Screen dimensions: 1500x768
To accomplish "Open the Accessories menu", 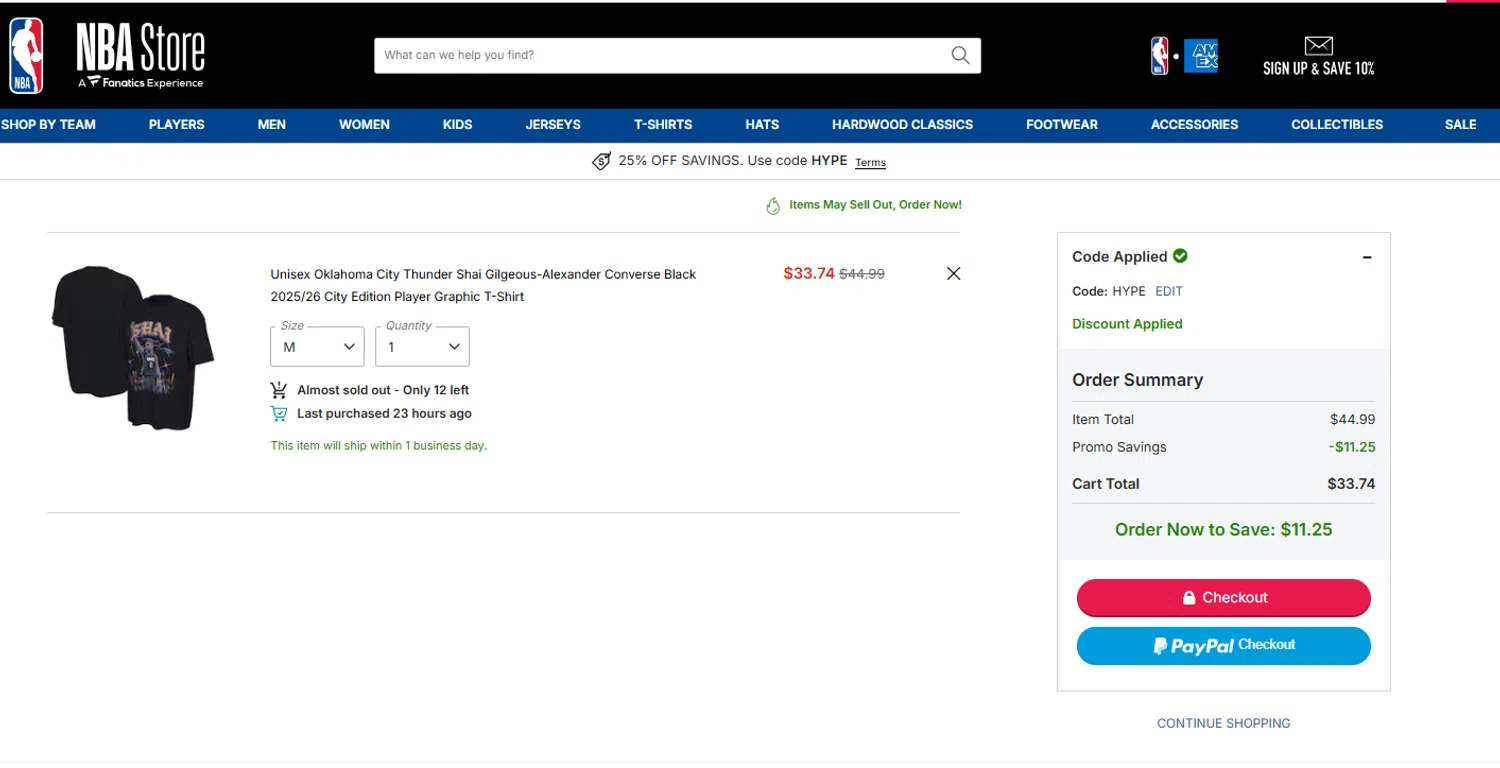I will click(1194, 125).
